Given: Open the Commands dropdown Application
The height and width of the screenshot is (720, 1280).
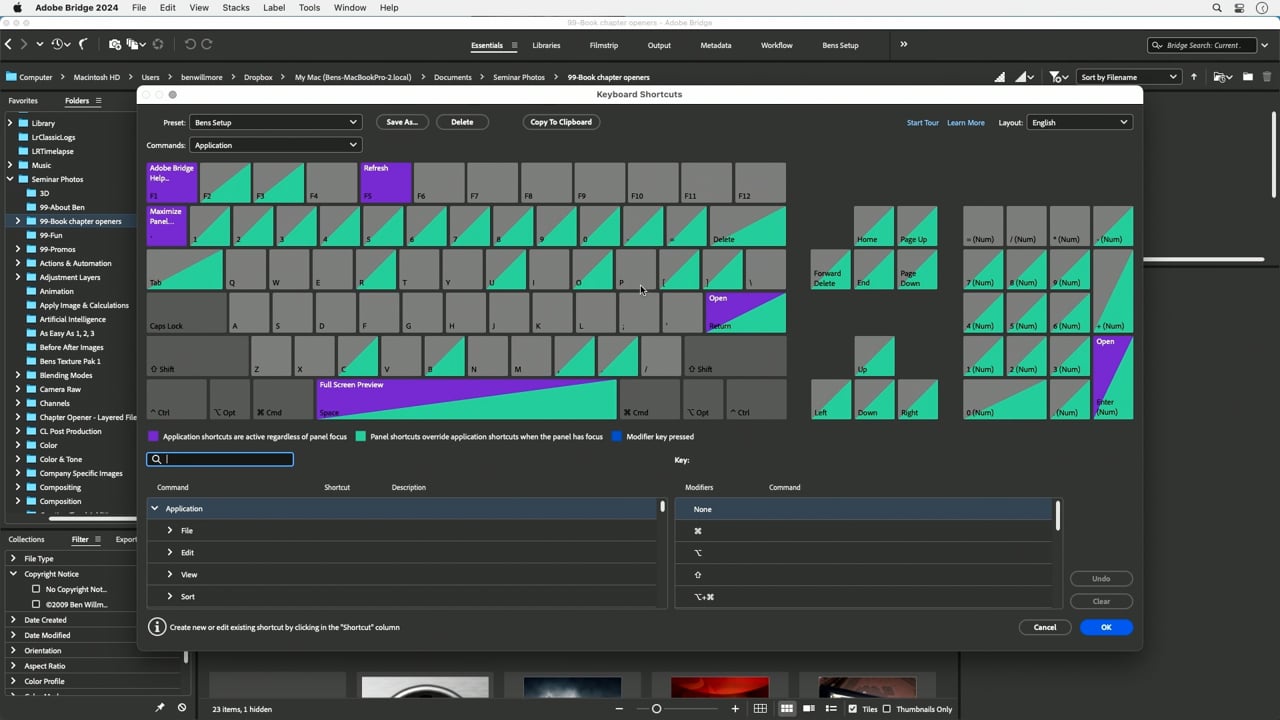Looking at the screenshot, I should tap(275, 145).
